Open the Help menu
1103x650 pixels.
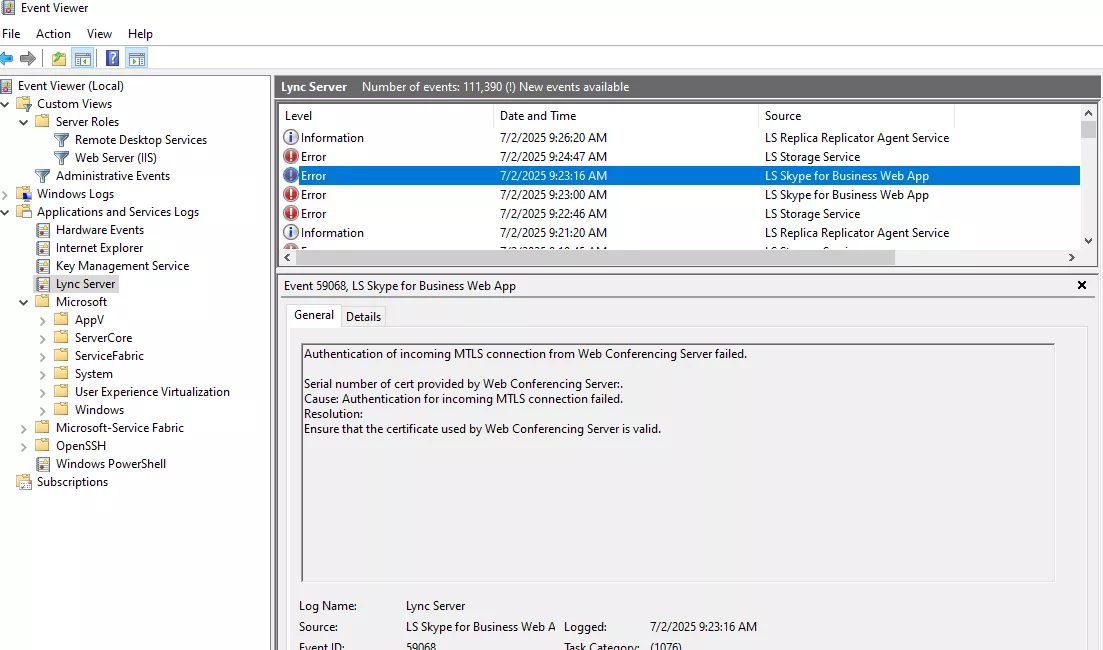pyautogui.click(x=140, y=34)
